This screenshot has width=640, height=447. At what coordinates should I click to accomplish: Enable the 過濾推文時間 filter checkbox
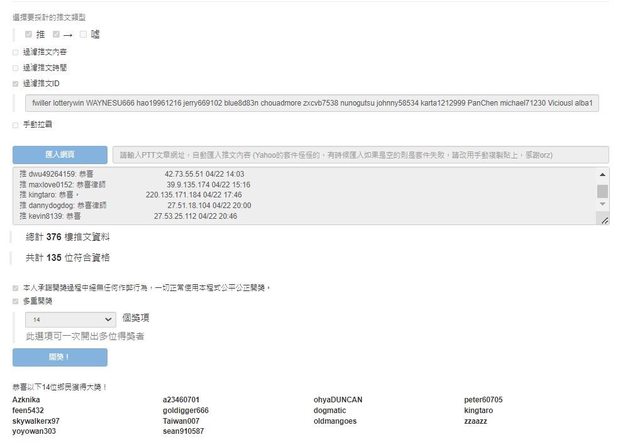click(15, 68)
